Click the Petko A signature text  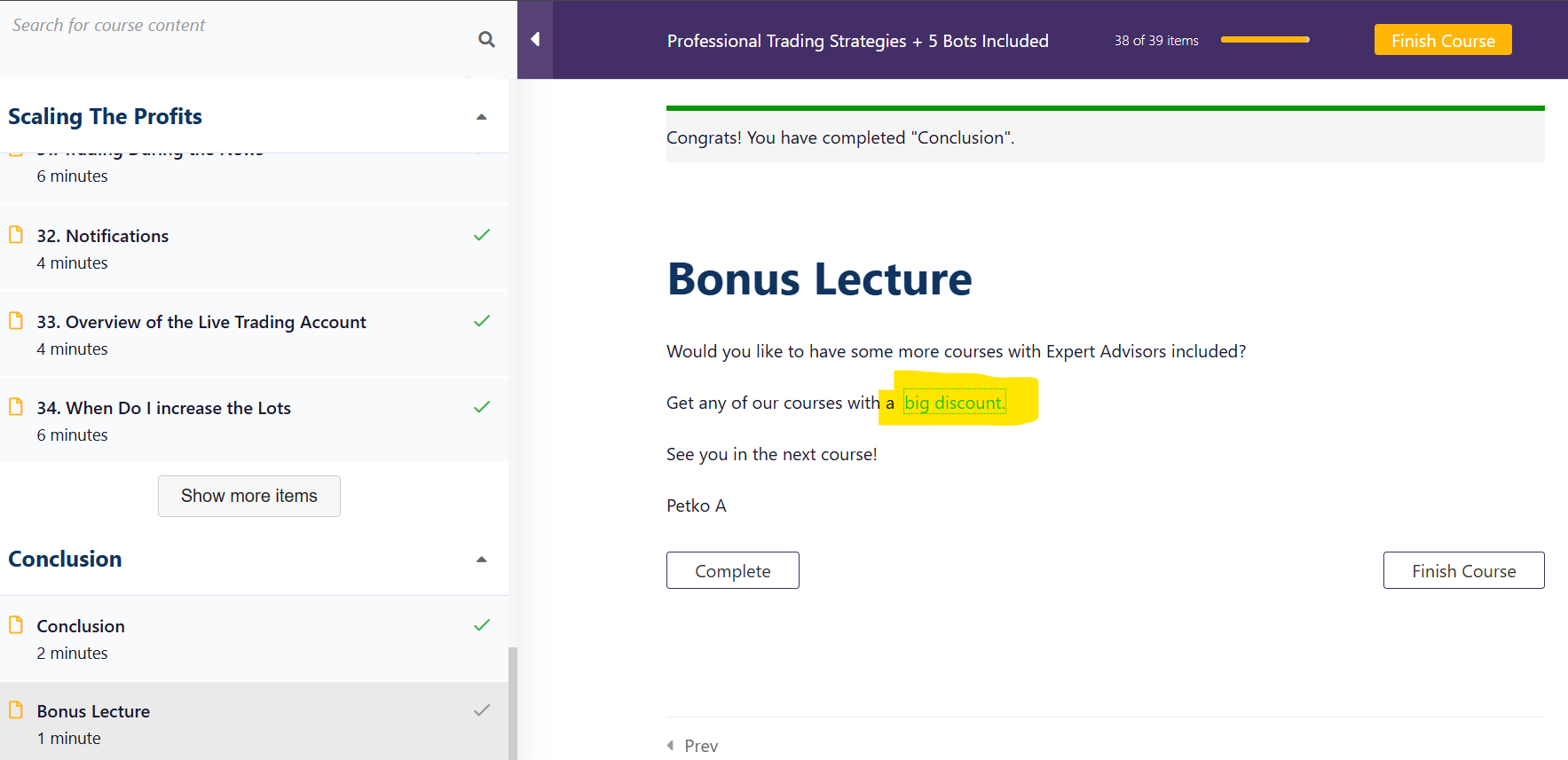(x=697, y=505)
